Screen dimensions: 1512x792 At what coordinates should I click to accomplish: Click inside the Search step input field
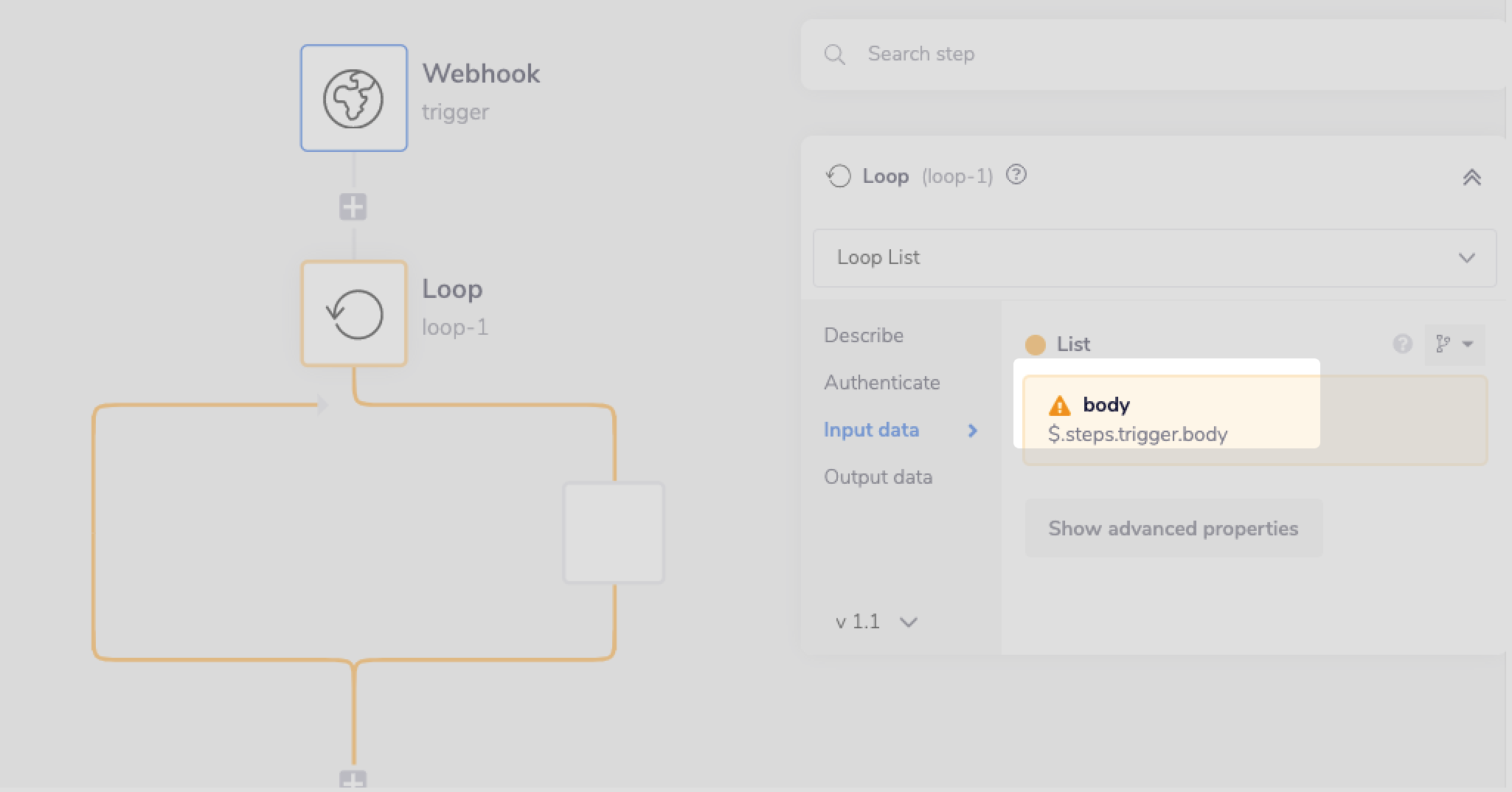1033,54
